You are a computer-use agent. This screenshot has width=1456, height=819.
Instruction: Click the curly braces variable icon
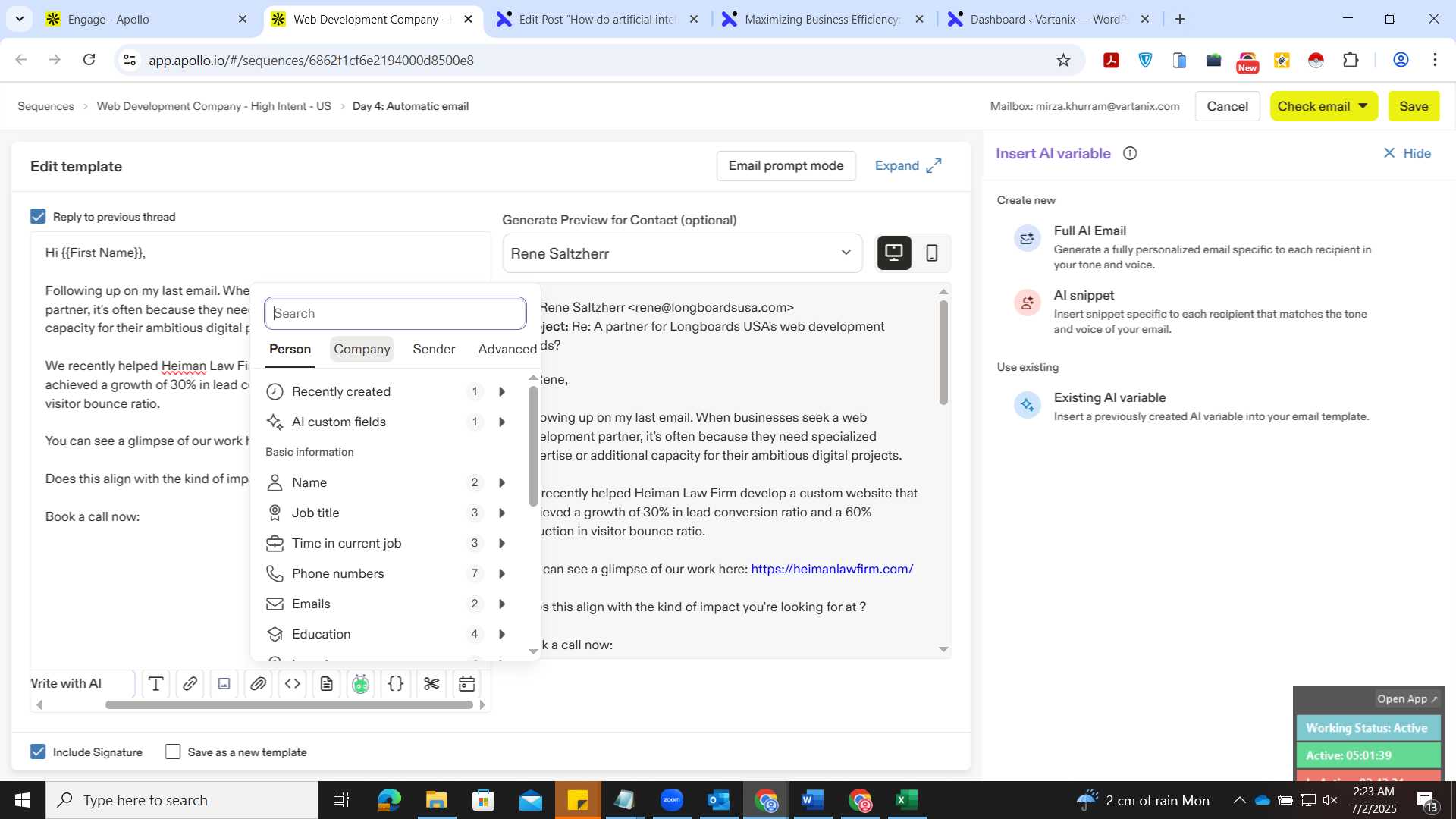pos(395,684)
